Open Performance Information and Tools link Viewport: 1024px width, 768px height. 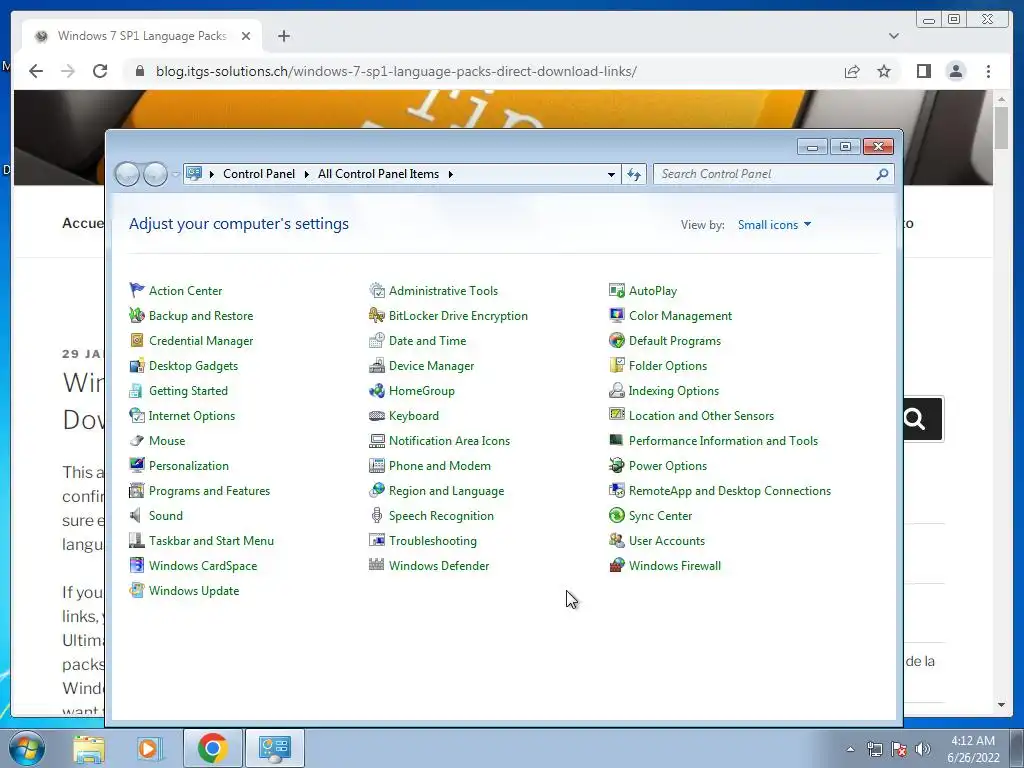pyautogui.click(x=723, y=441)
